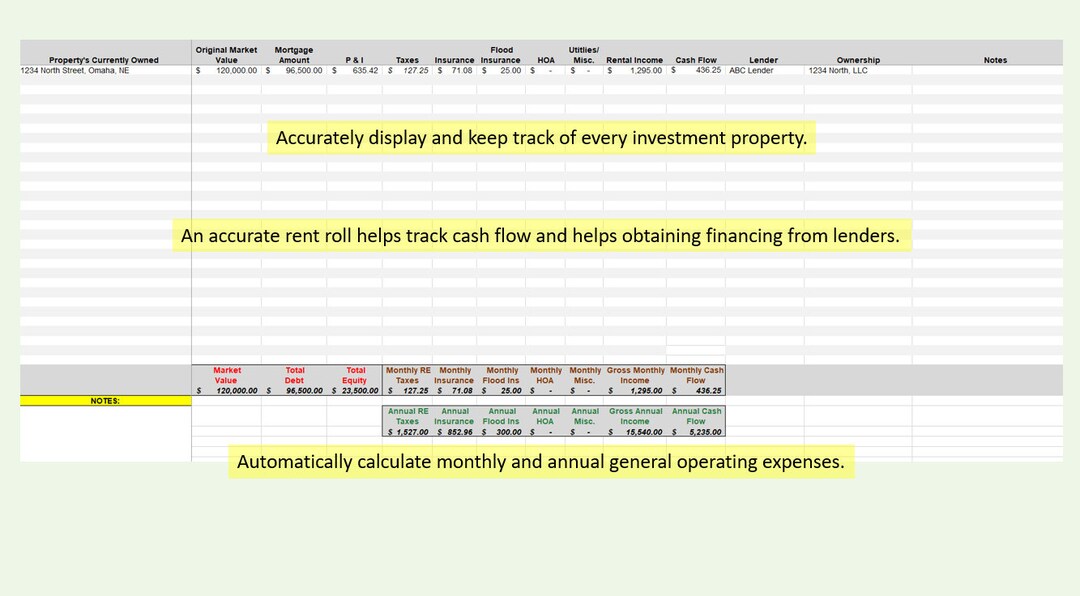Click the Flood Insurance column header
Image resolution: width=1080 pixels, height=596 pixels.
click(x=501, y=54)
